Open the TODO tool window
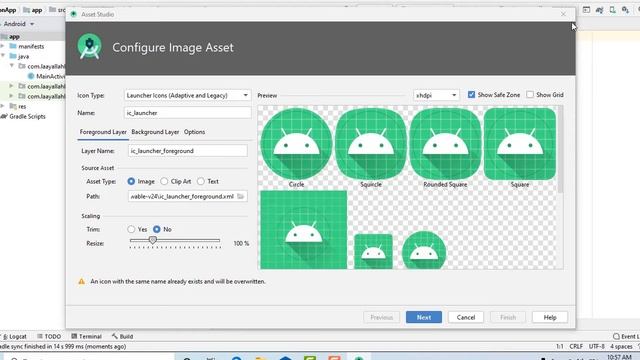The height and width of the screenshot is (360, 640). (49, 336)
